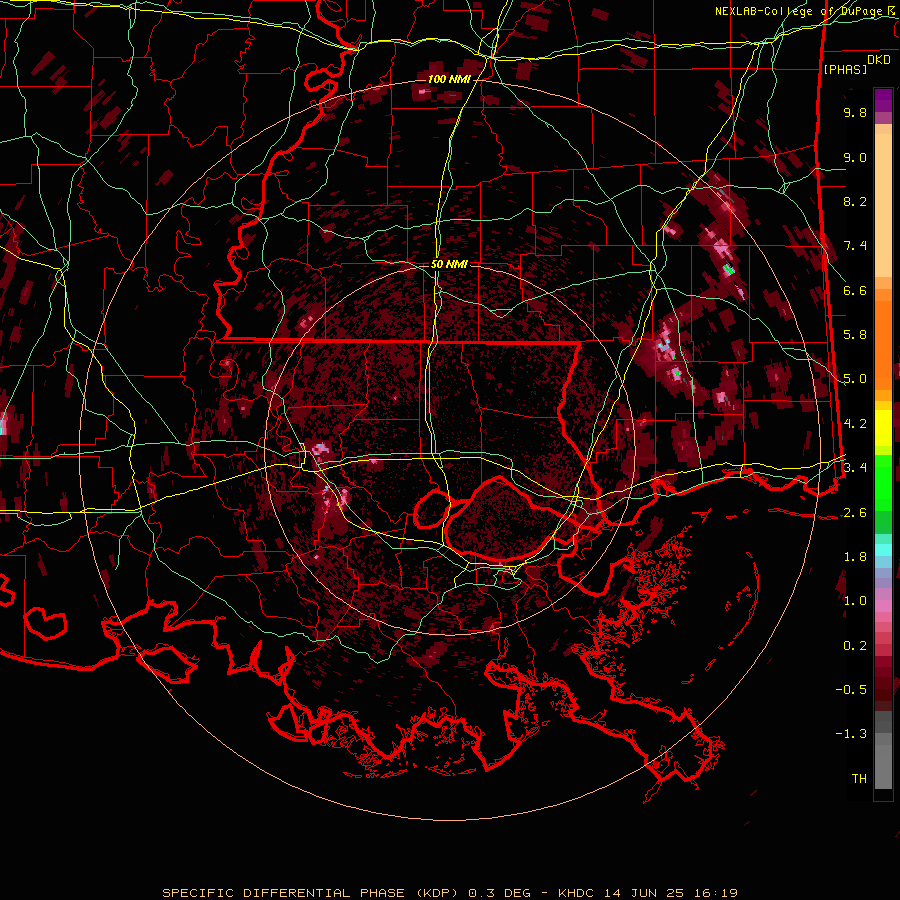The width and height of the screenshot is (900, 900).
Task: Click the 3.4 value on the color scale
Action: point(855,468)
